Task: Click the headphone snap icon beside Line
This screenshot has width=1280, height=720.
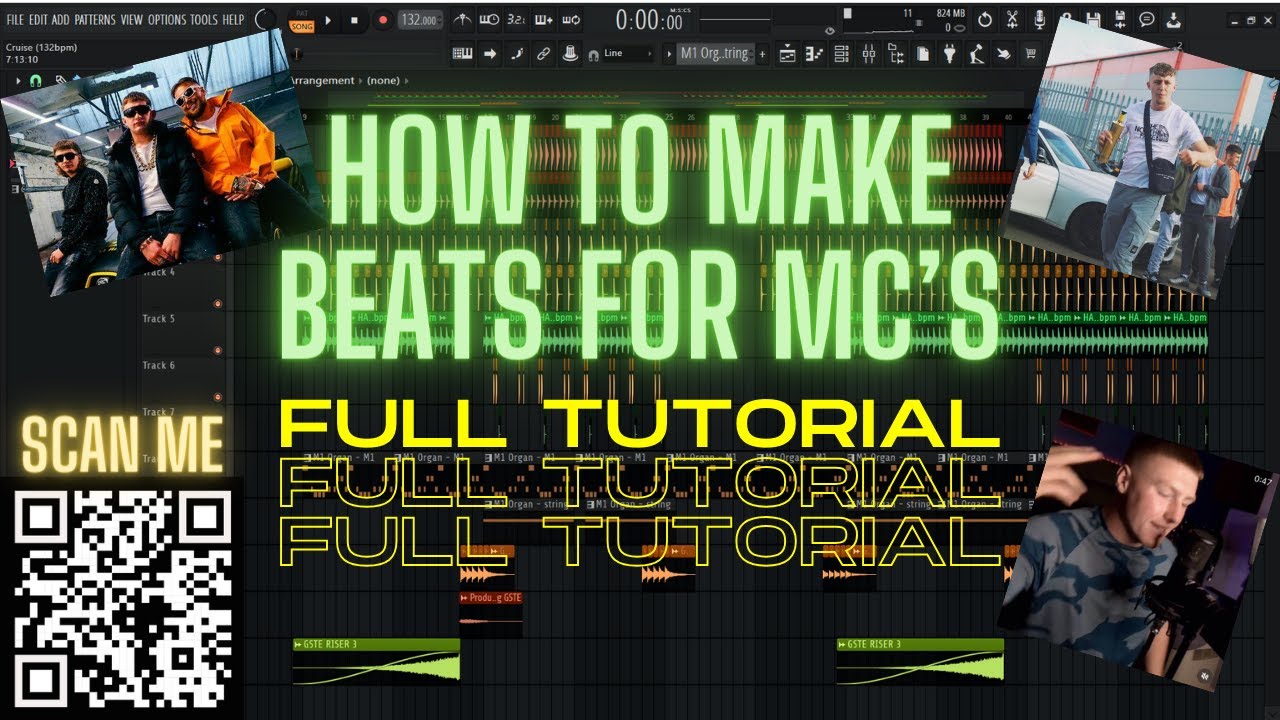Action: [x=594, y=54]
